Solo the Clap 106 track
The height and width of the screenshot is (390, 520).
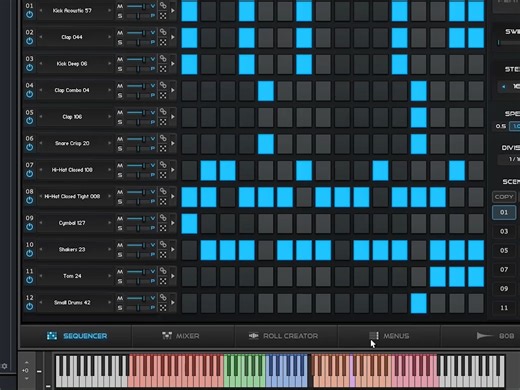(x=120, y=122)
